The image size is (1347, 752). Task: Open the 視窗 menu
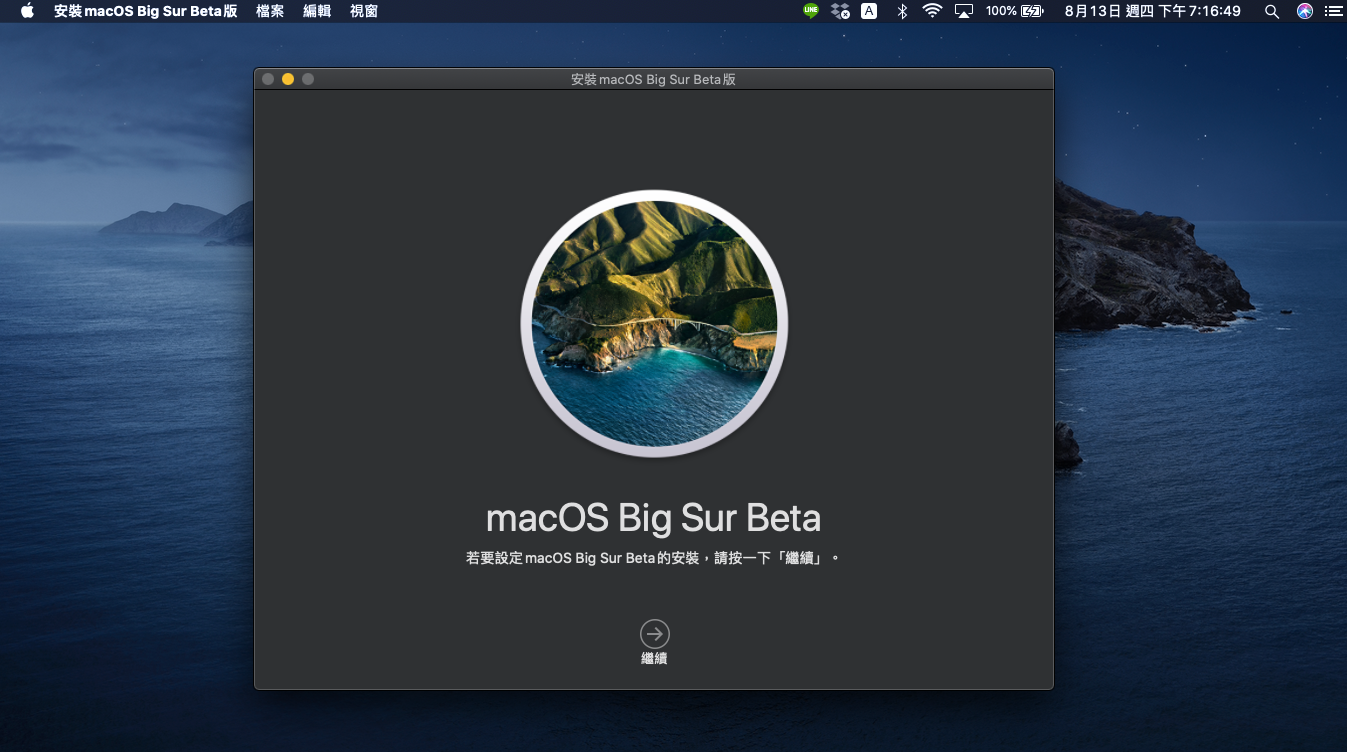pos(364,11)
